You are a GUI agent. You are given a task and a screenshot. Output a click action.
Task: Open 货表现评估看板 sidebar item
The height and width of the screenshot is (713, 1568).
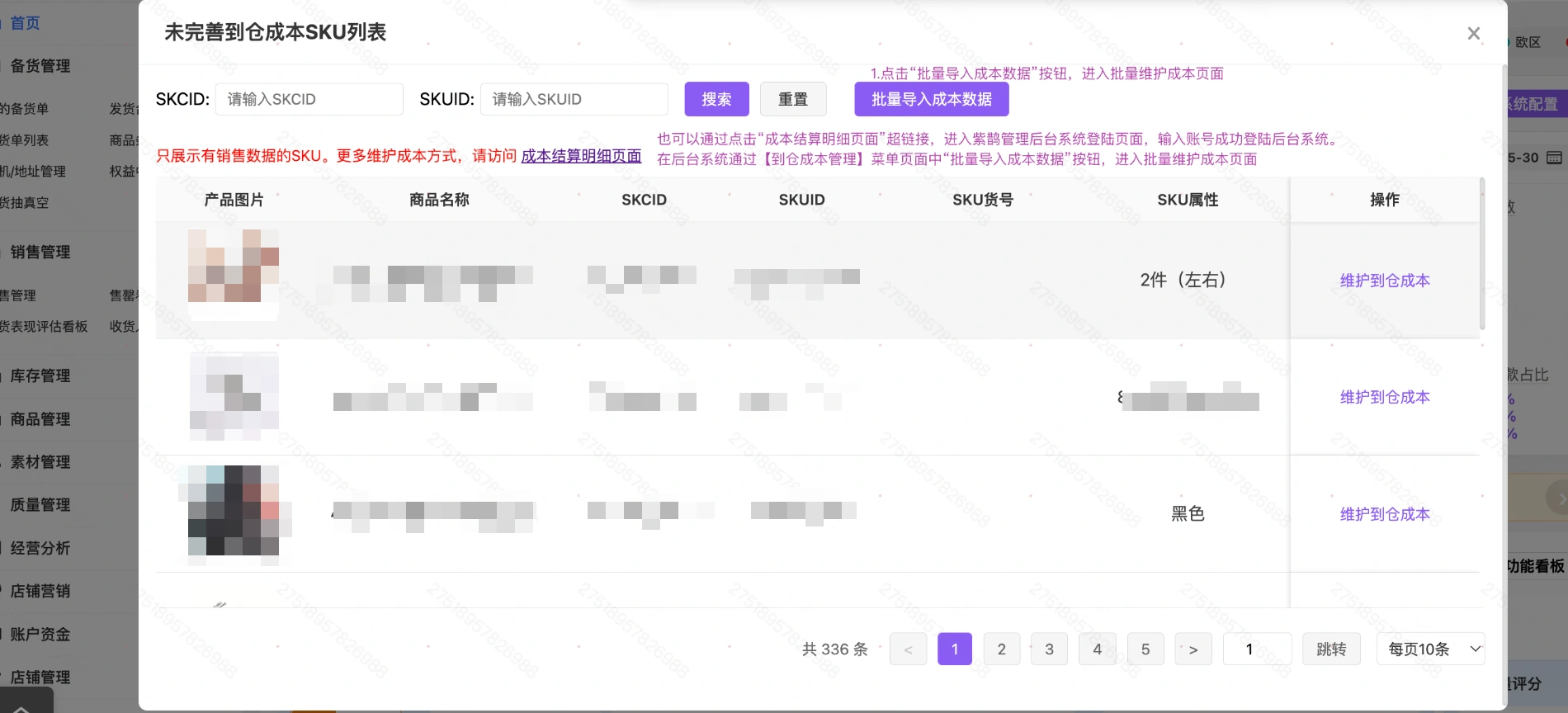[44, 327]
